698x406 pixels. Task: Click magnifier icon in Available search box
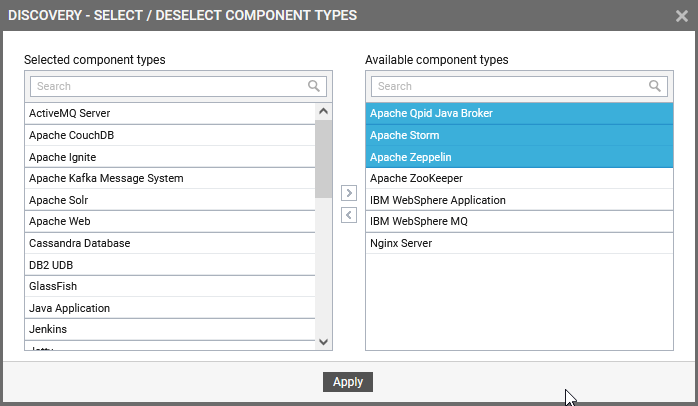click(655, 86)
